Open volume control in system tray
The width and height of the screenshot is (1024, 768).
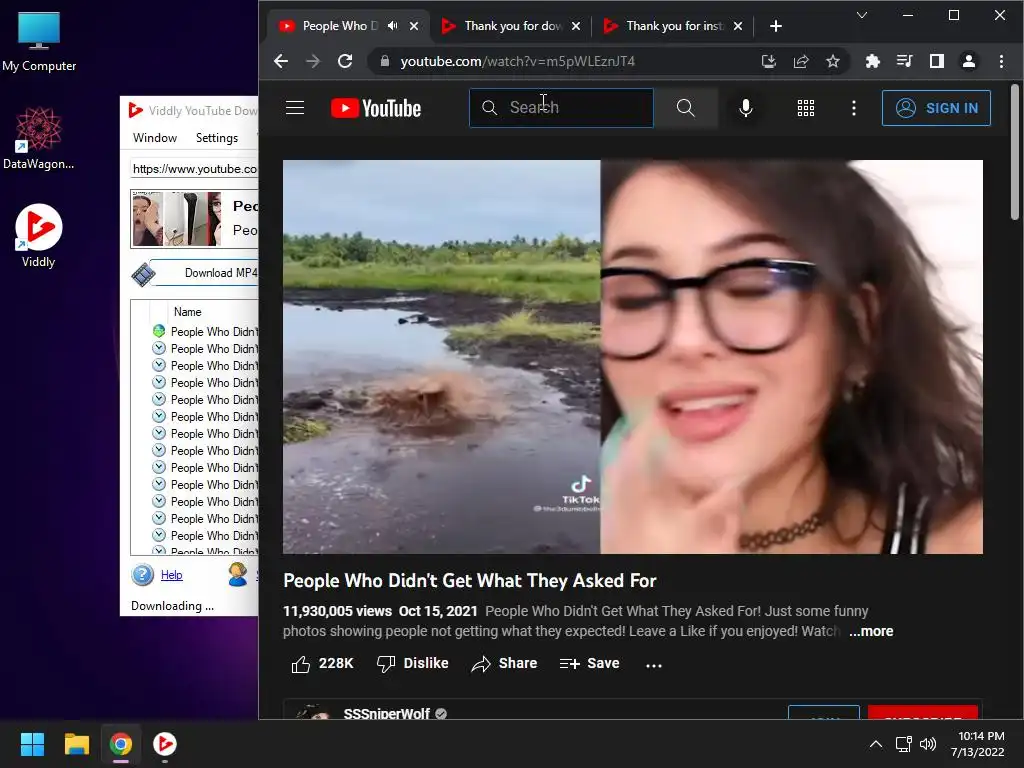point(927,744)
